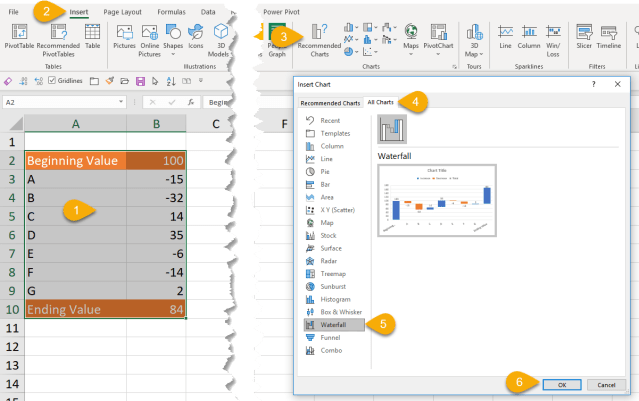Choose Column chart type in dialog
The image size is (639, 401).
[x=332, y=146]
